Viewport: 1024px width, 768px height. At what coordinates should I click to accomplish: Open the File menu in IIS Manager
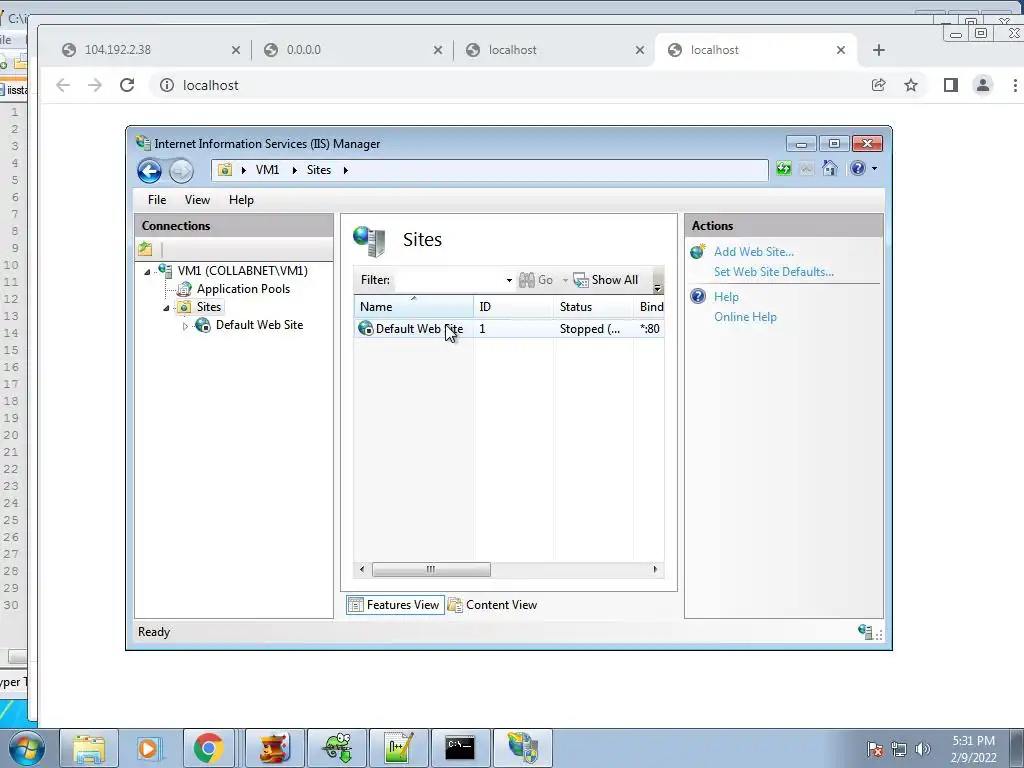pyautogui.click(x=157, y=200)
